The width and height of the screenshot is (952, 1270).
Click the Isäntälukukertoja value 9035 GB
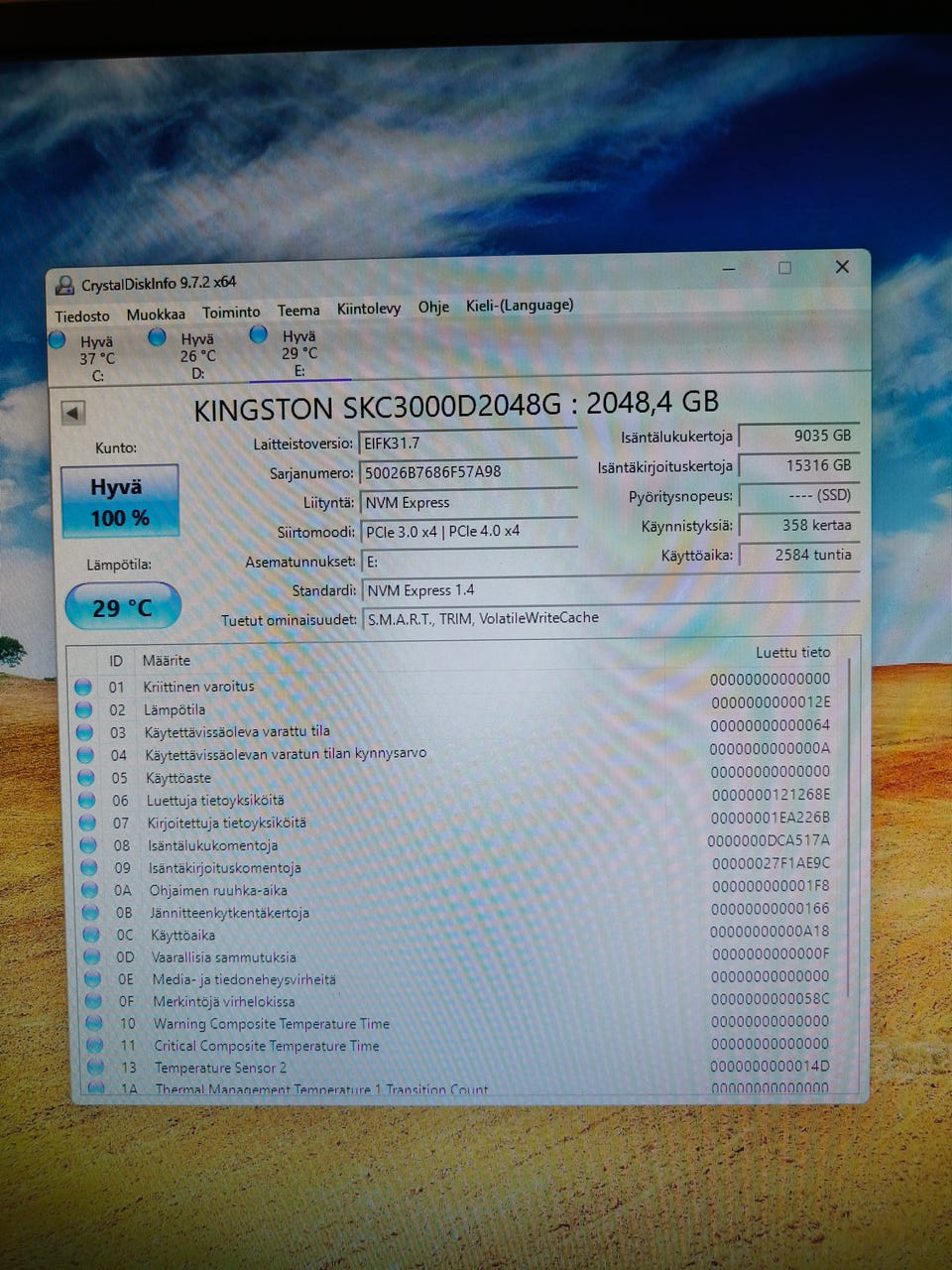[x=799, y=436]
